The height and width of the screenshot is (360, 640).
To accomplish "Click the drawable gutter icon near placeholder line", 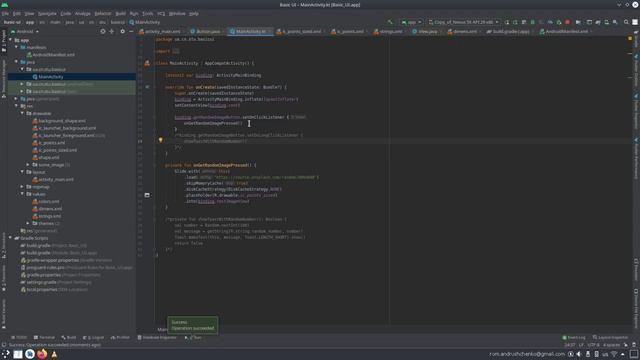I will 147,195.
